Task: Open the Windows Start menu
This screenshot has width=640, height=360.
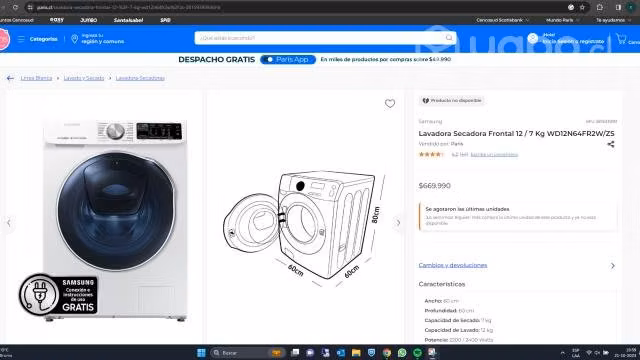Action: tap(201, 353)
